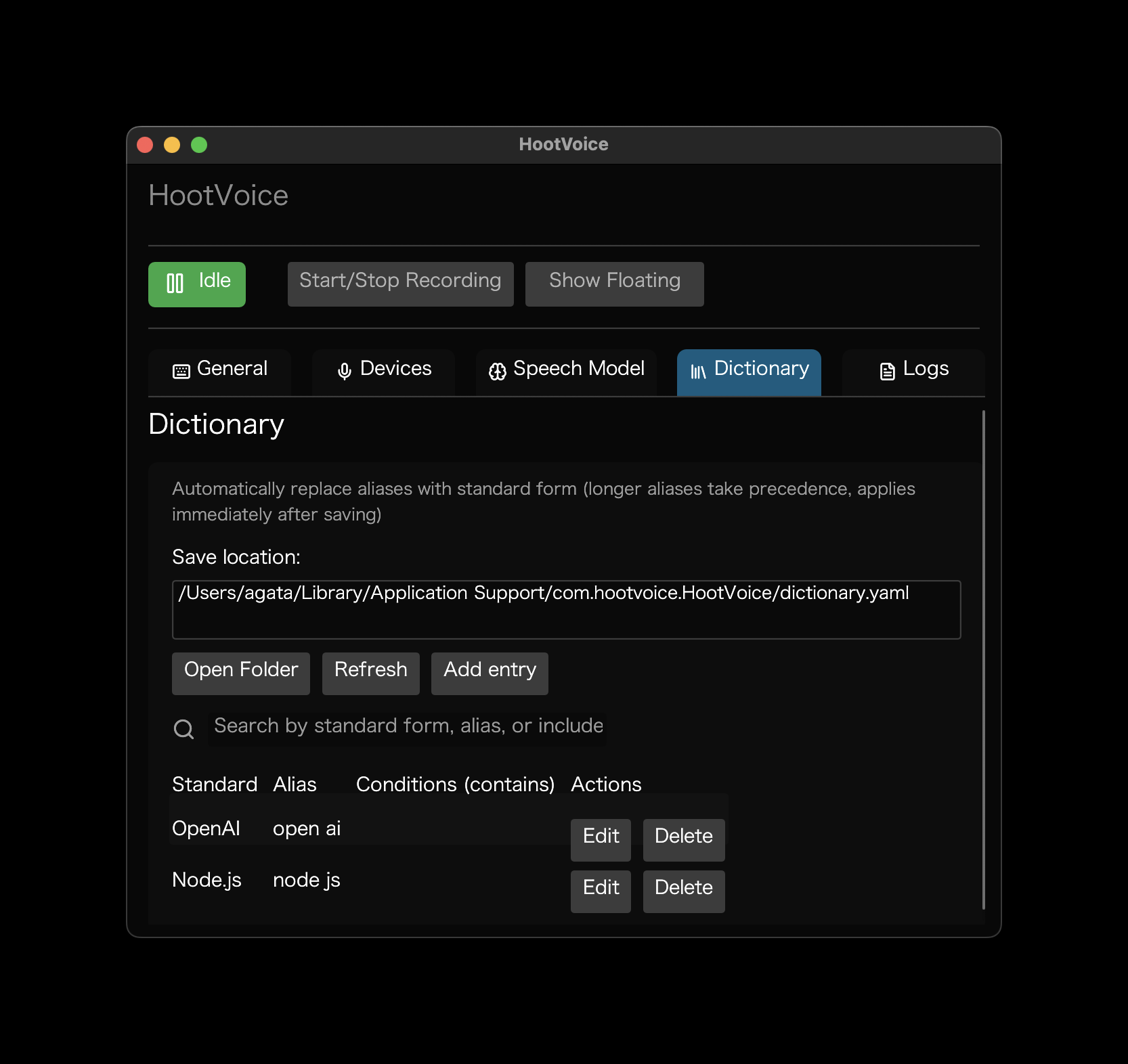Switch to the General tab

pos(220,370)
